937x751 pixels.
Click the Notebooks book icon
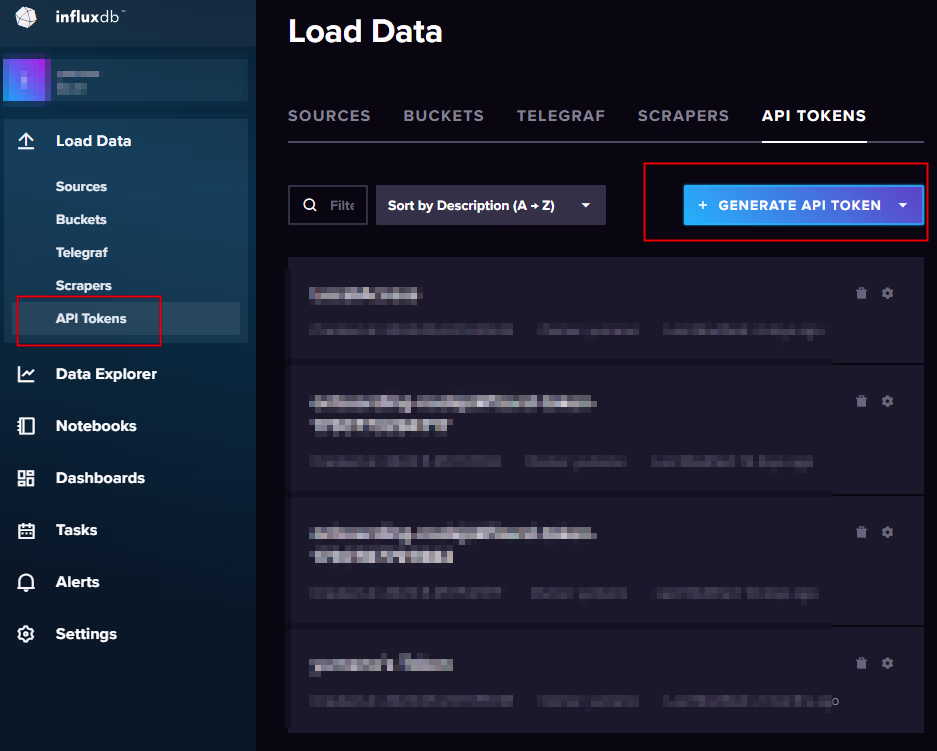click(26, 426)
